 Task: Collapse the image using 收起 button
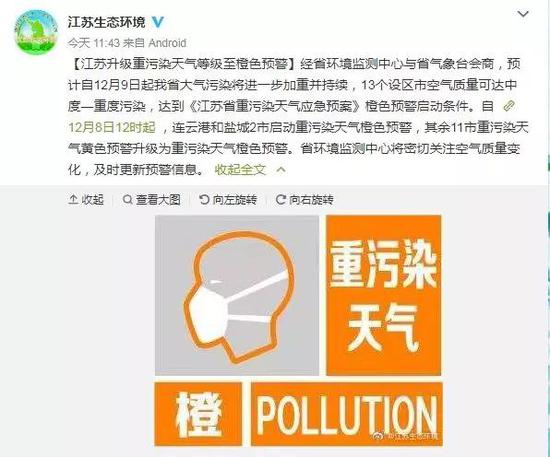pyautogui.click(x=86, y=200)
